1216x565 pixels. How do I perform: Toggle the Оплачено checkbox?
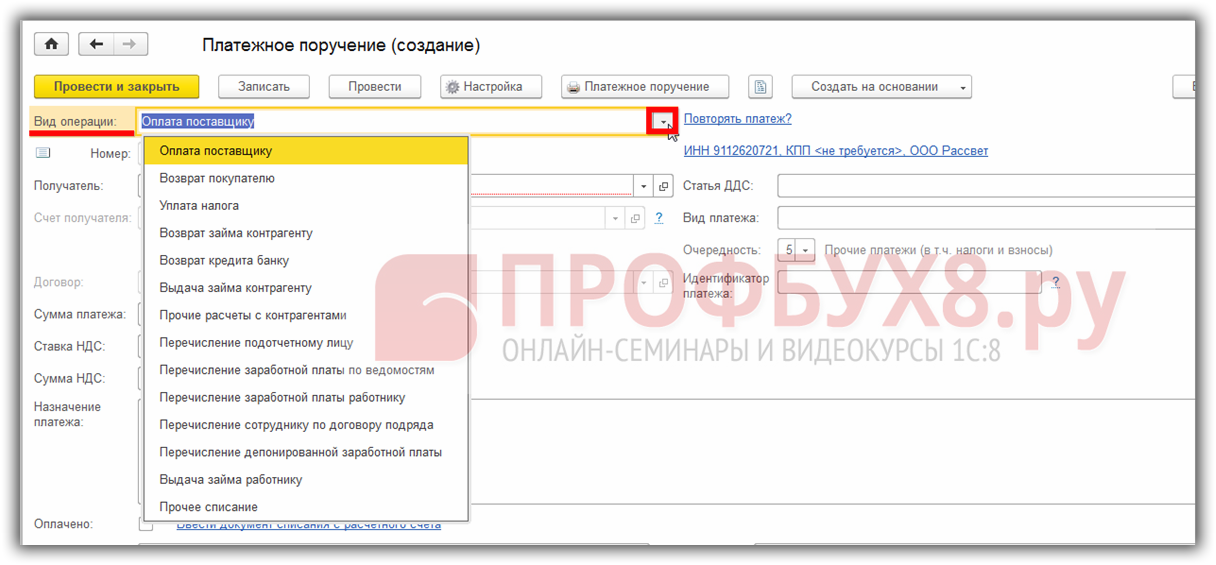coord(146,524)
